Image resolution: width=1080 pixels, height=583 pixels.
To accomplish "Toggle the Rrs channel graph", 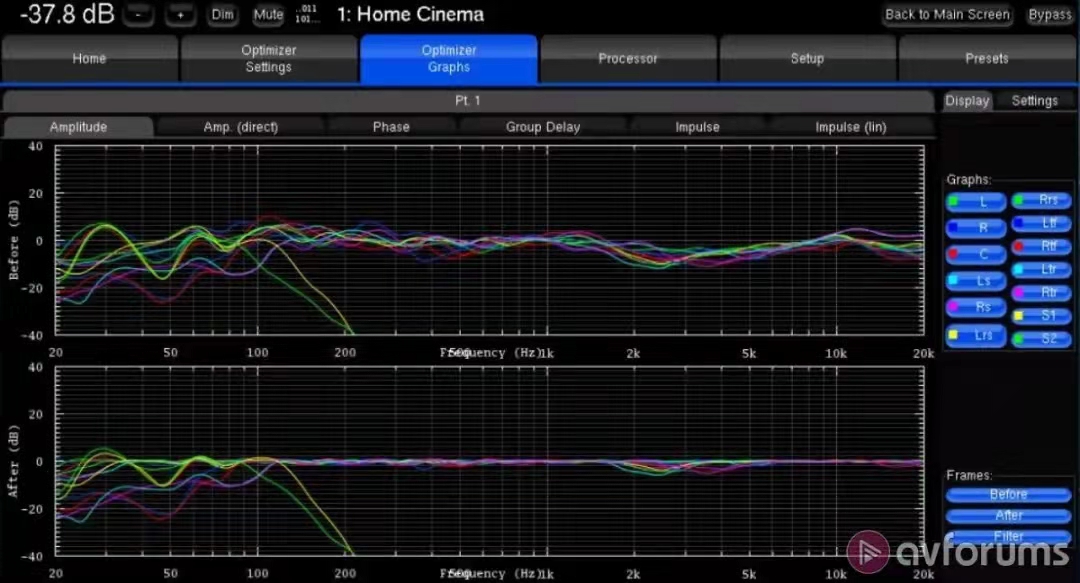I will (x=1041, y=200).
